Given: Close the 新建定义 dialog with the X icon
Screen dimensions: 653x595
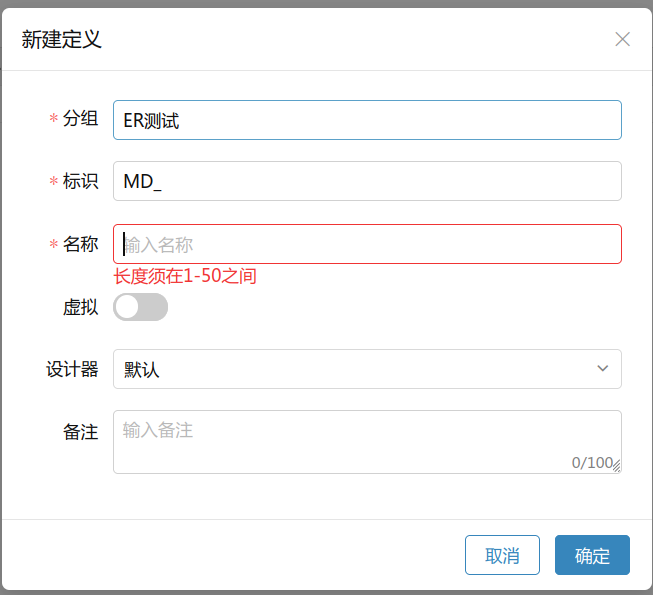Looking at the screenshot, I should tap(622, 39).
